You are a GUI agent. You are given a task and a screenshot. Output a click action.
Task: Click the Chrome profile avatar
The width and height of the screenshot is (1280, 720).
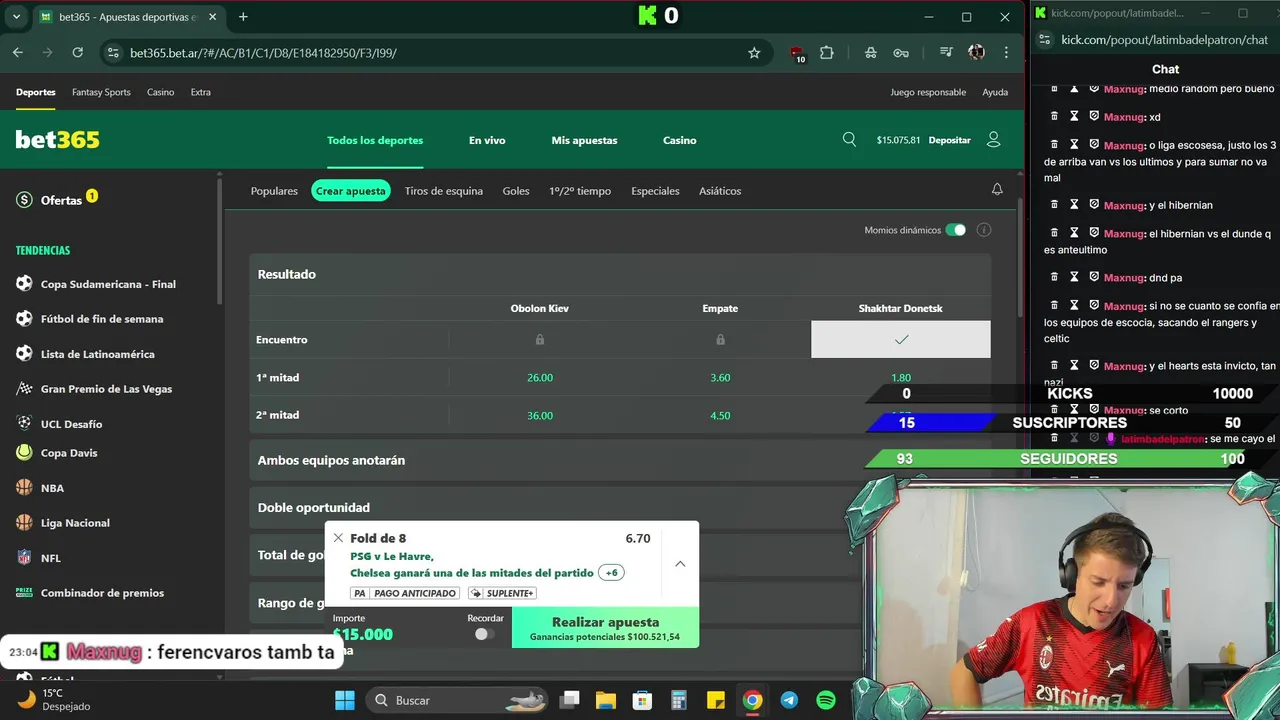(977, 53)
